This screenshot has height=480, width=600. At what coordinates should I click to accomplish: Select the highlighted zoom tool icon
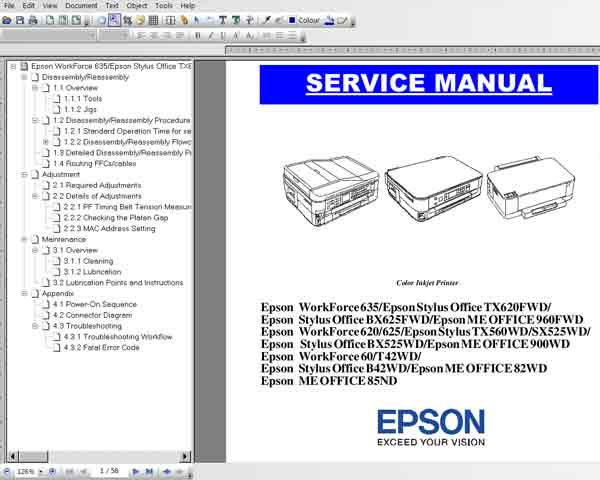(x=114, y=20)
